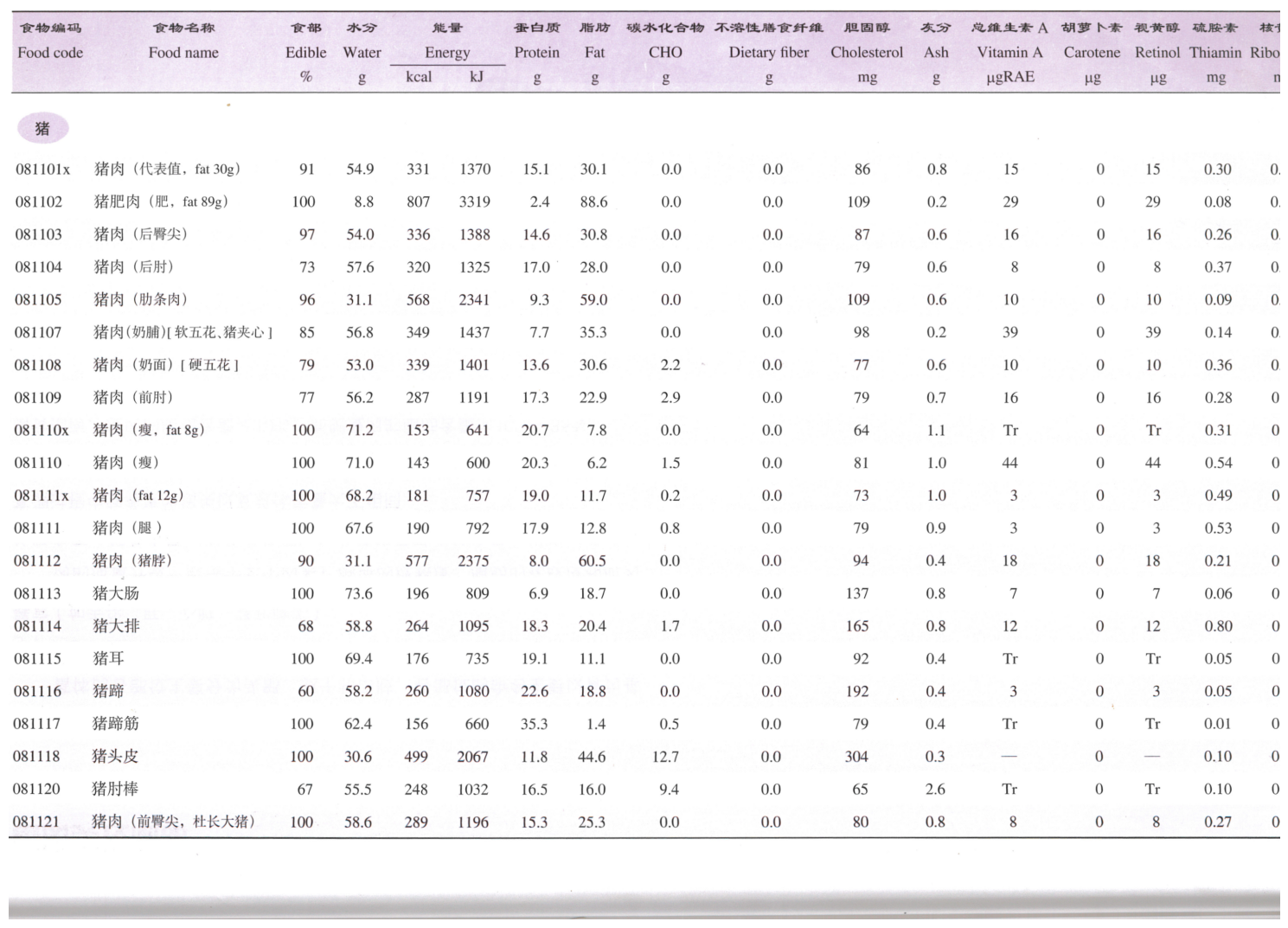Select the thiamin value 0.80 for 猪大排
Viewport: 1288px width, 928px height.
[1218, 626]
